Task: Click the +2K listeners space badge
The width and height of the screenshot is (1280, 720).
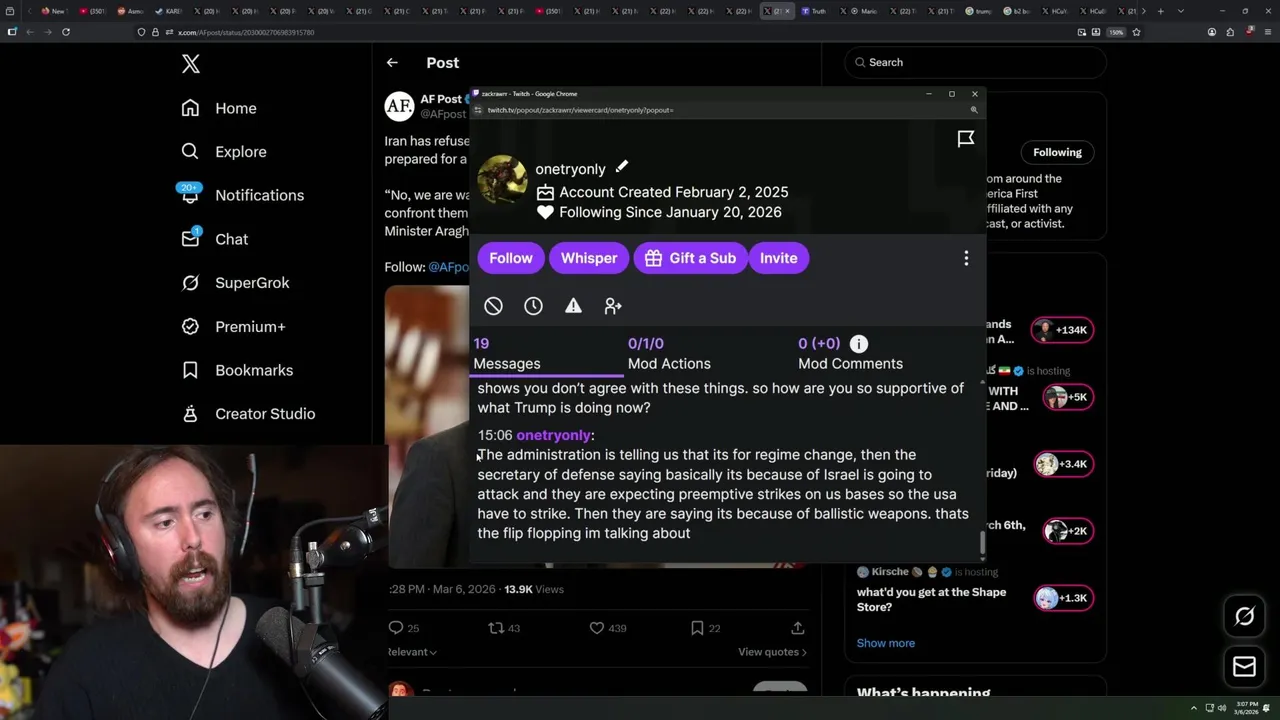Action: [1069, 531]
